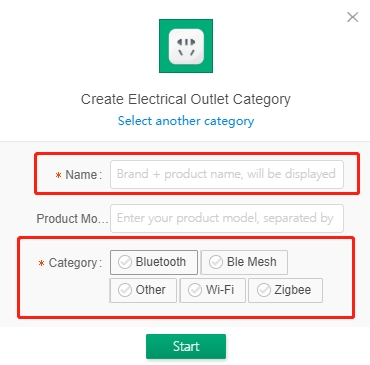
Task: Focus the Product Model input field
Action: coord(227,218)
